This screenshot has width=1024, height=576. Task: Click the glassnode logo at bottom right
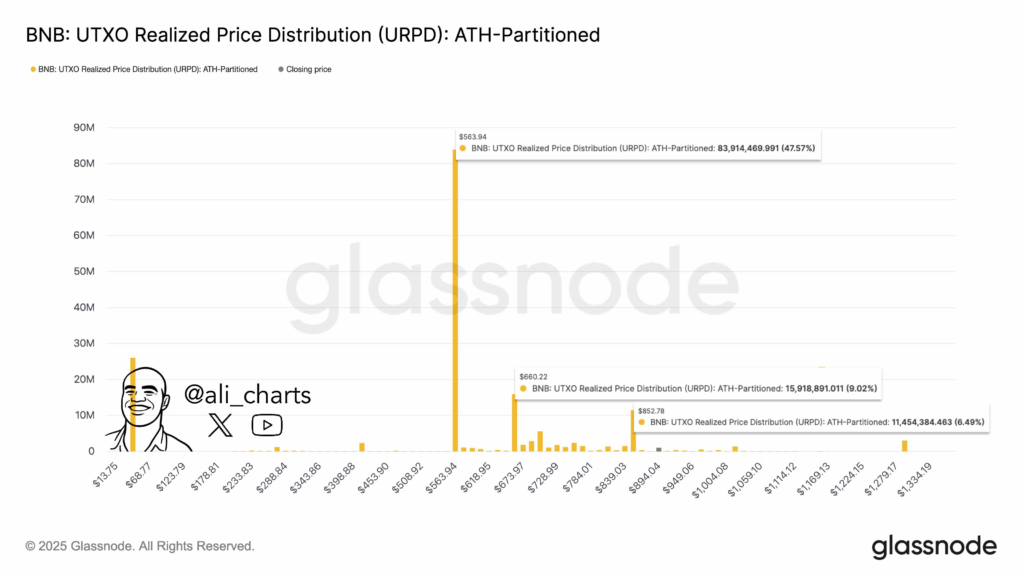(934, 547)
